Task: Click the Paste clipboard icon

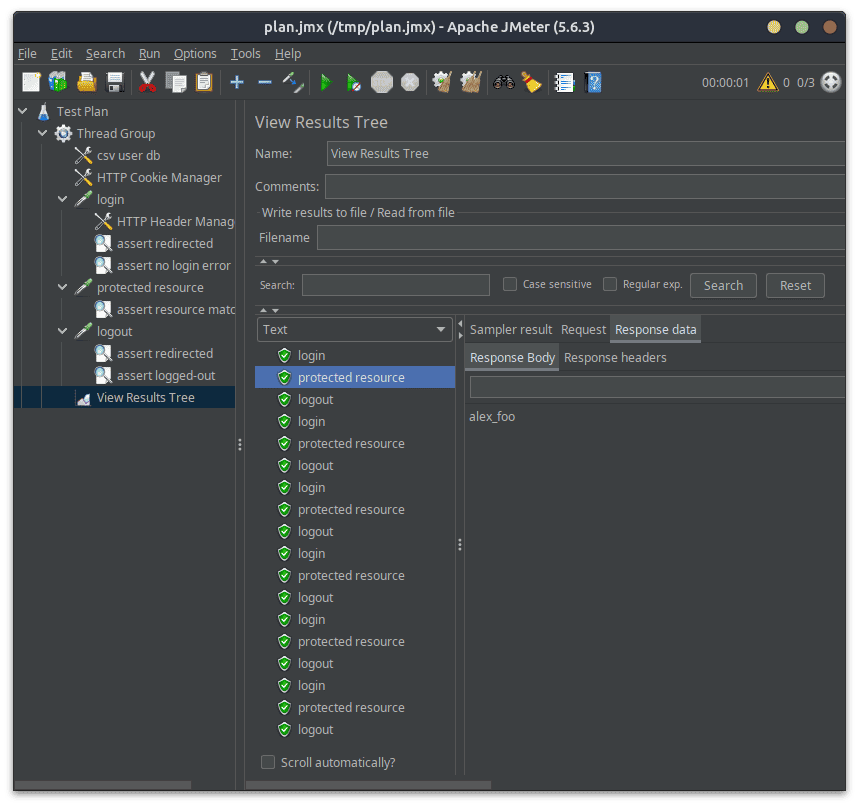Action: (x=204, y=82)
